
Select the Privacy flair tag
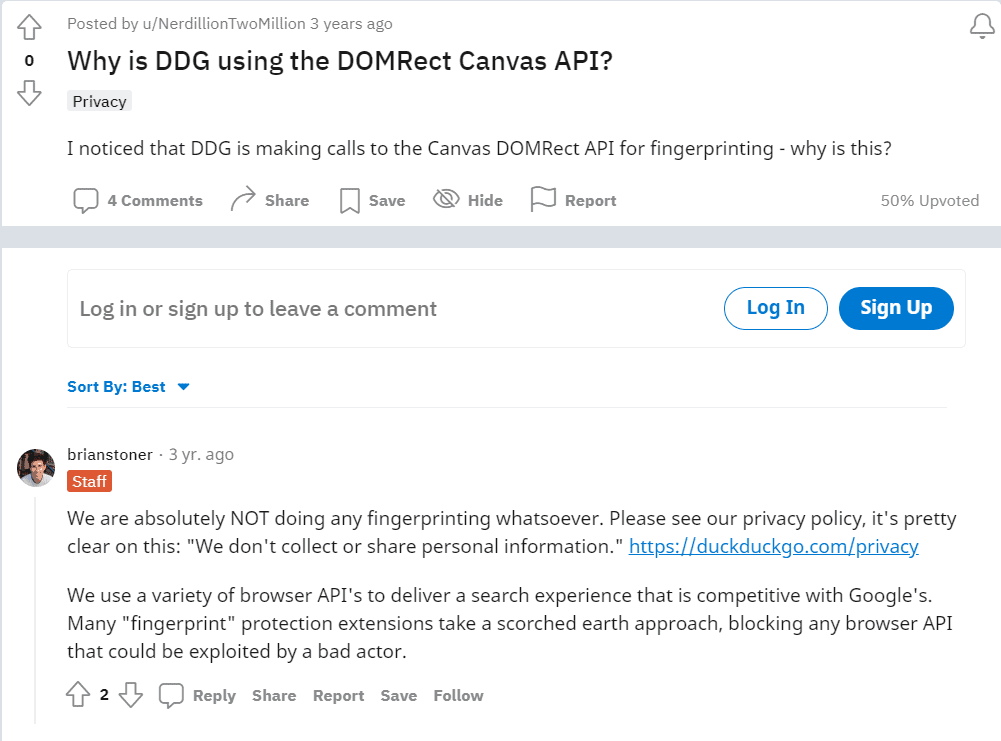100,101
